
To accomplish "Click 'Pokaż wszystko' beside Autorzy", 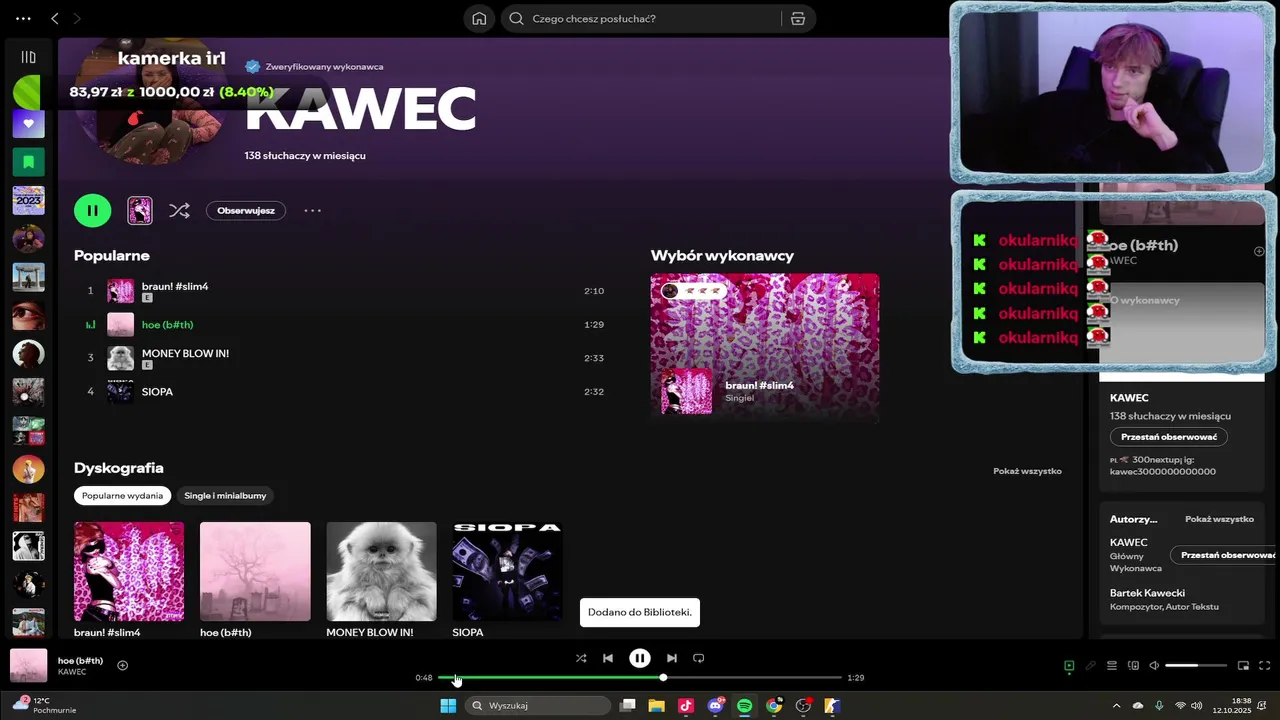I will click(x=1219, y=519).
